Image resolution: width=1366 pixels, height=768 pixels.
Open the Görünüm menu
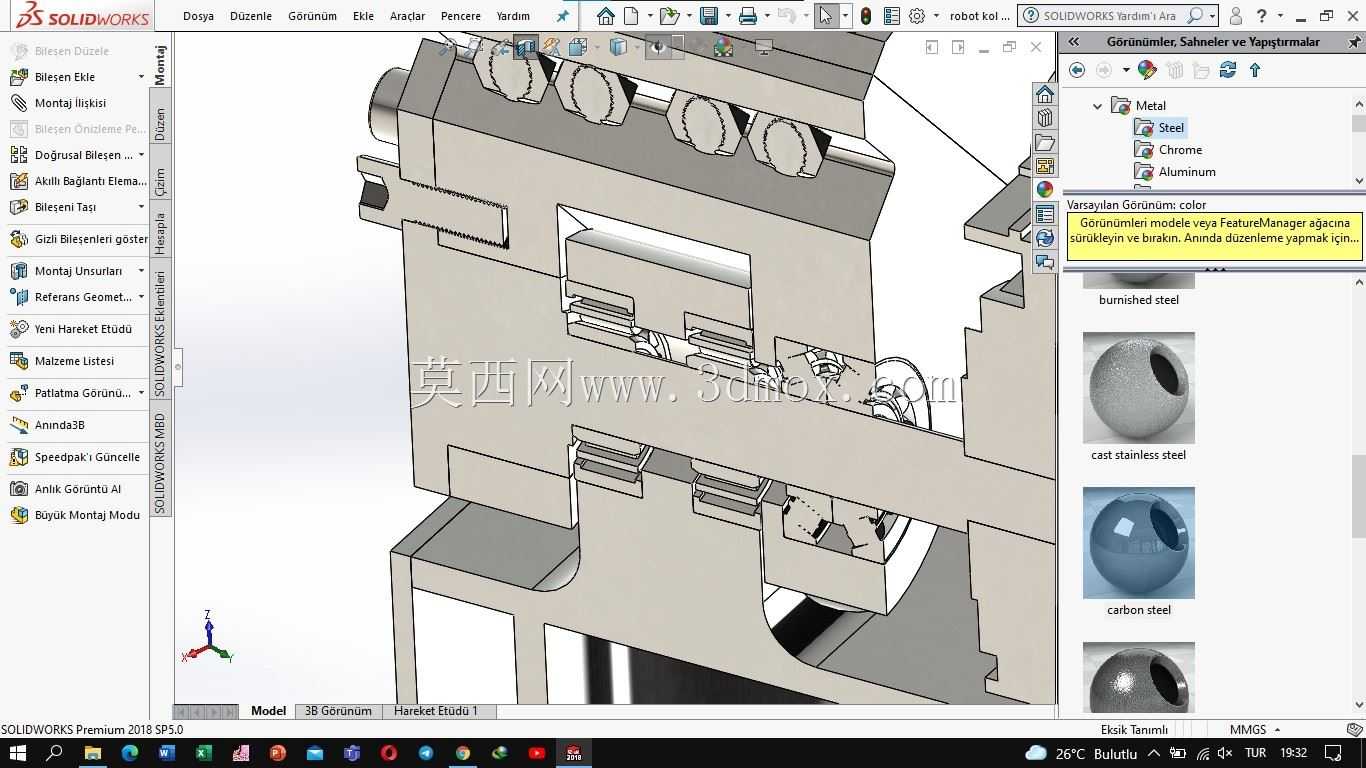312,16
